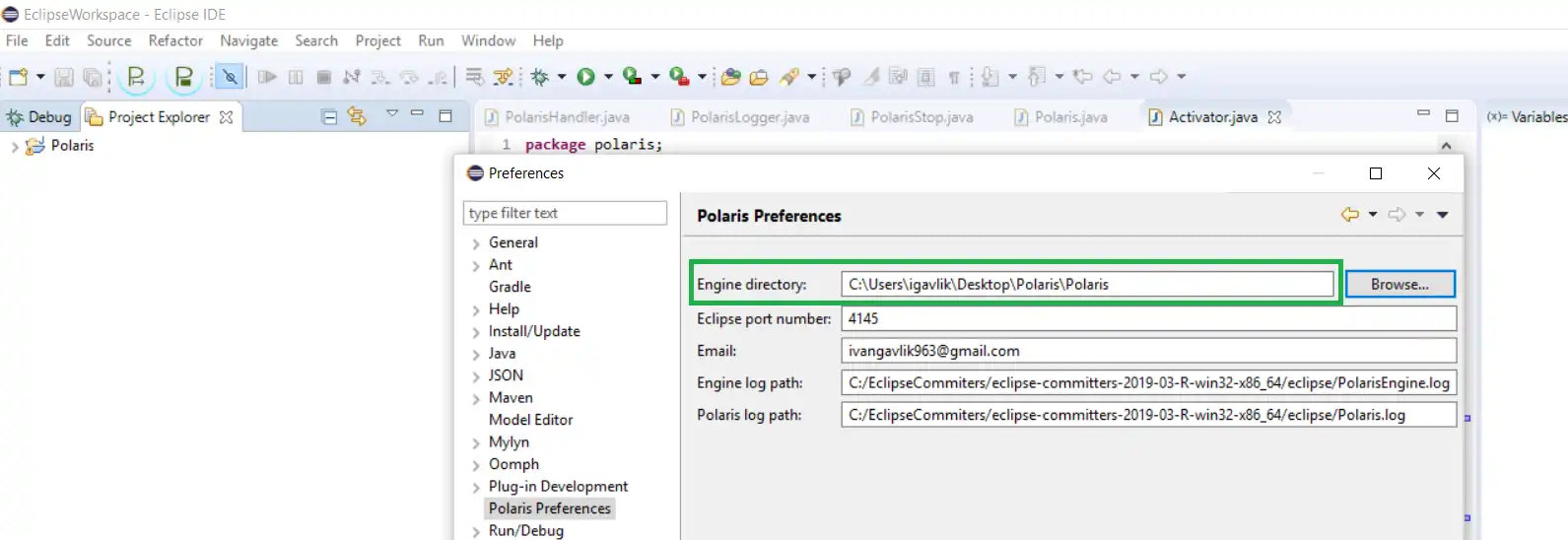Image resolution: width=1568 pixels, height=540 pixels.
Task: Click the Suspend debug icon
Action: pos(296,77)
